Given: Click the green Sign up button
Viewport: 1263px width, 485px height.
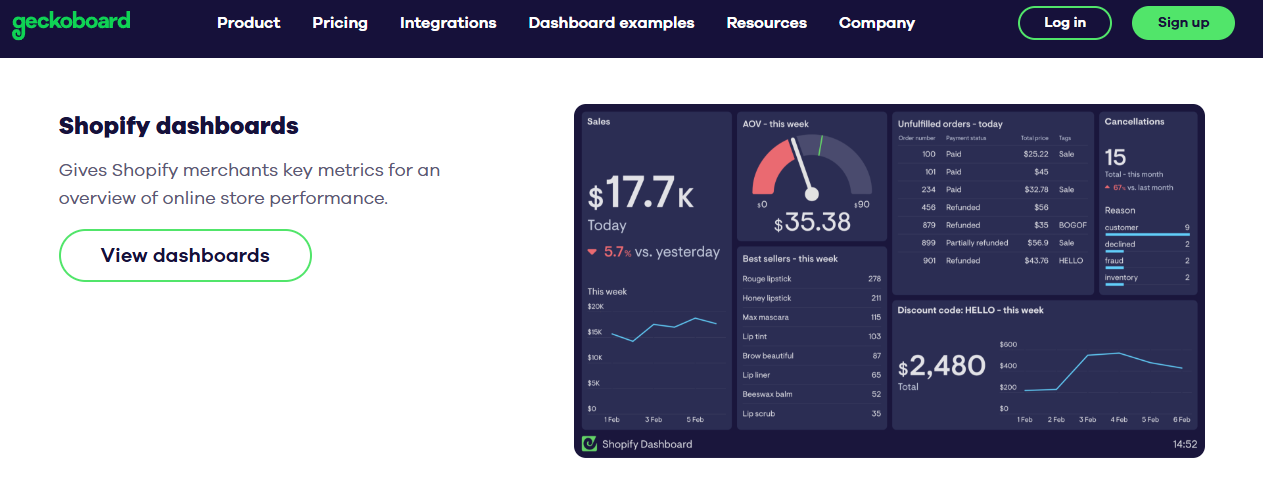Looking at the screenshot, I should (1183, 22).
